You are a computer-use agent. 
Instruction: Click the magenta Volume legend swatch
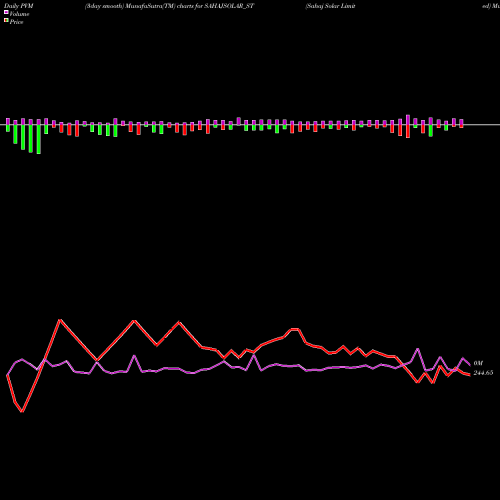(x=6, y=13)
